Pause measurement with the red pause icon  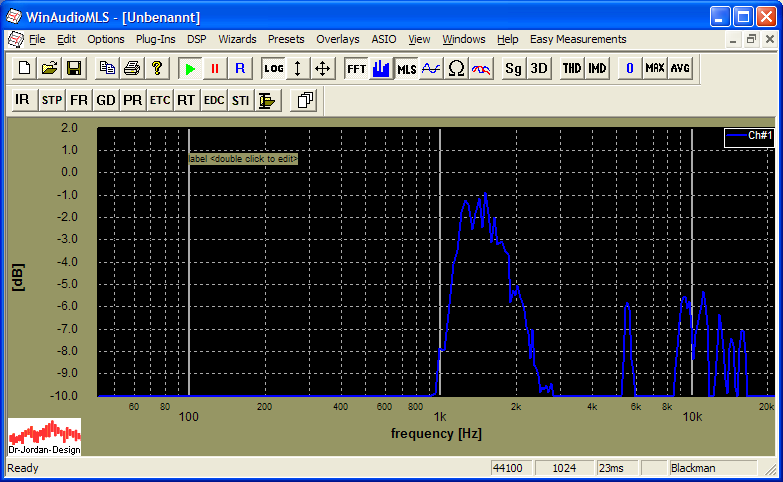(214, 68)
